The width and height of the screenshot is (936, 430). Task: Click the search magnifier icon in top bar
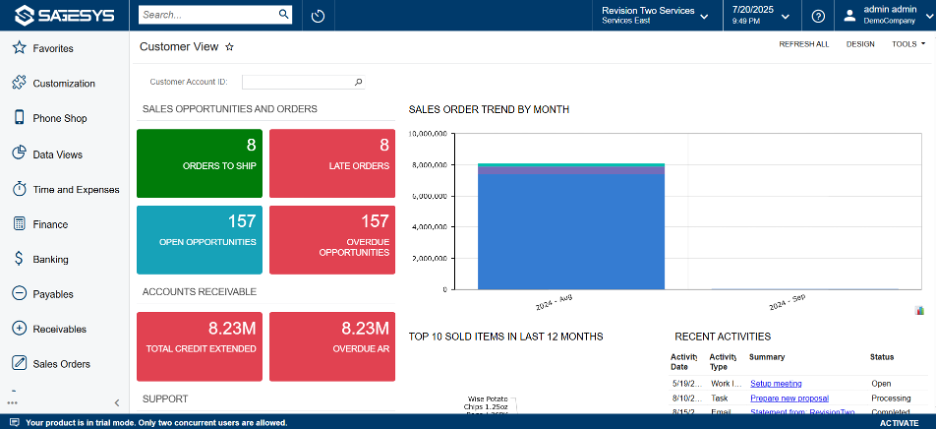[x=283, y=15]
